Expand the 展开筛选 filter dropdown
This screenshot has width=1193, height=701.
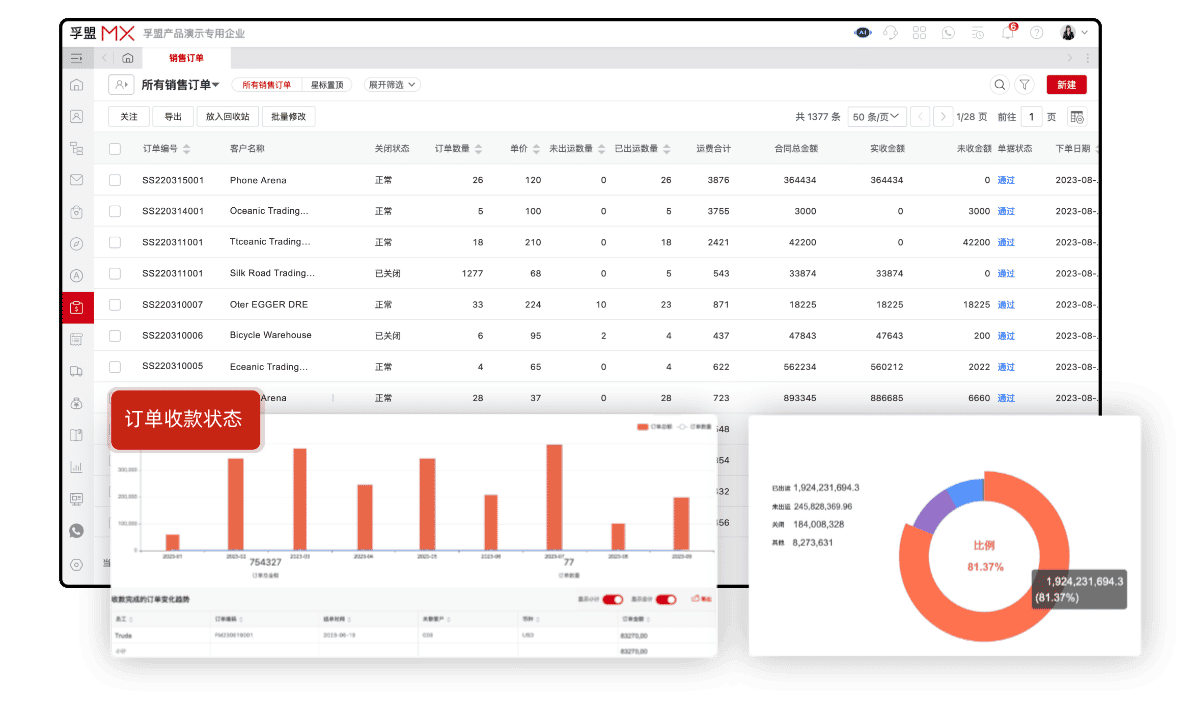[x=392, y=85]
